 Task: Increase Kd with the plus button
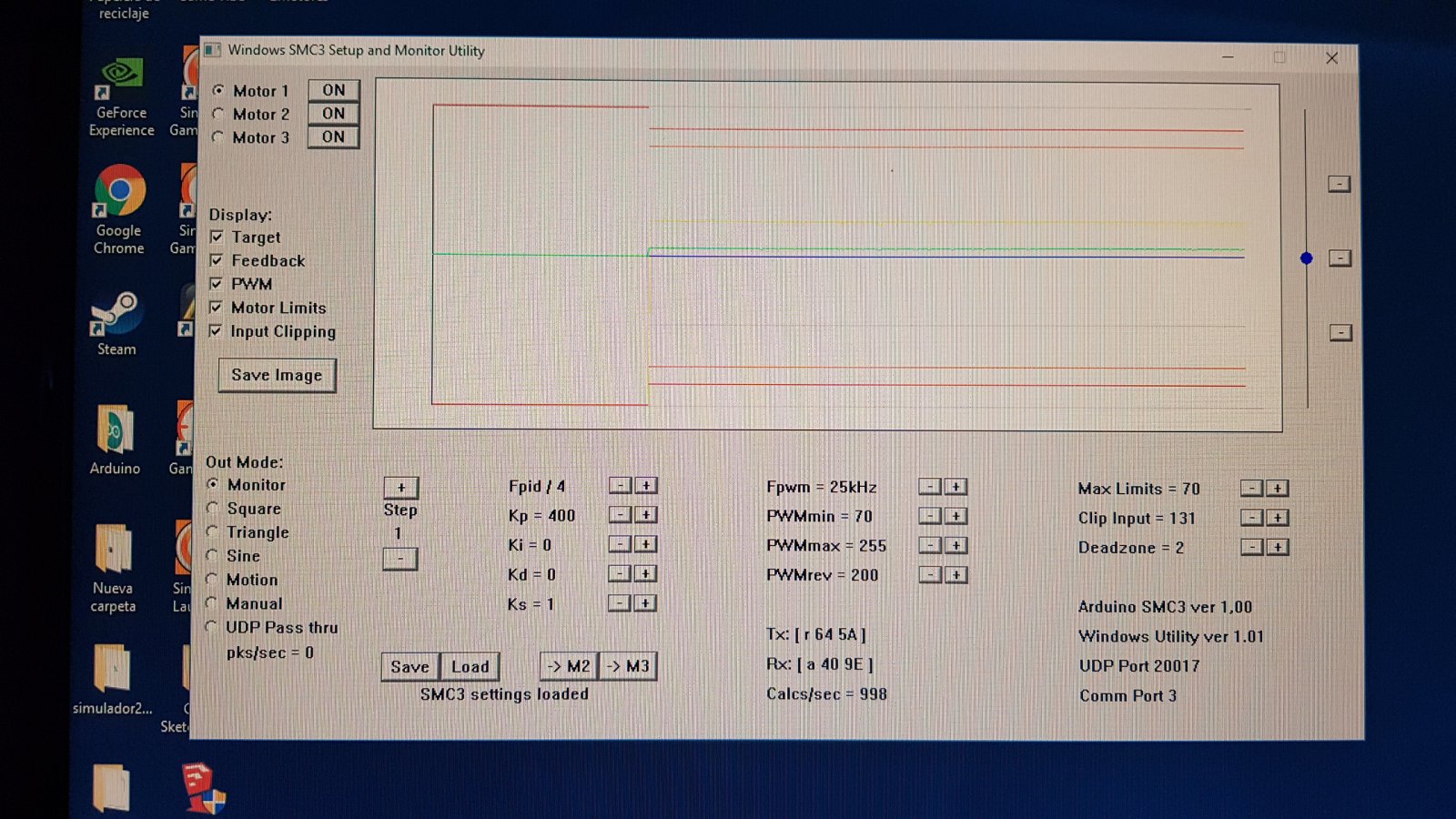pyautogui.click(x=645, y=573)
